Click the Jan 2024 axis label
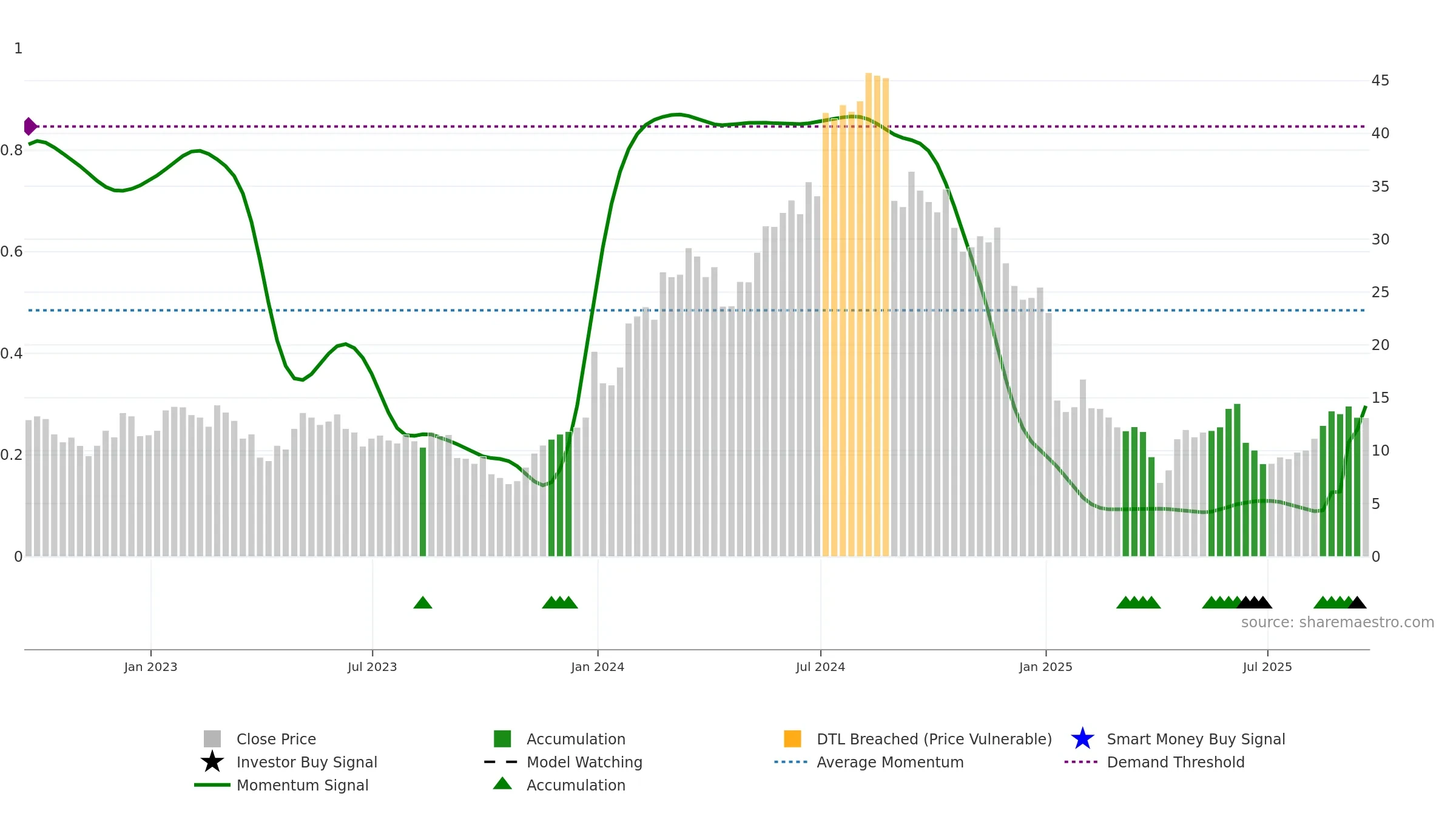The image size is (1456, 819). 598,667
